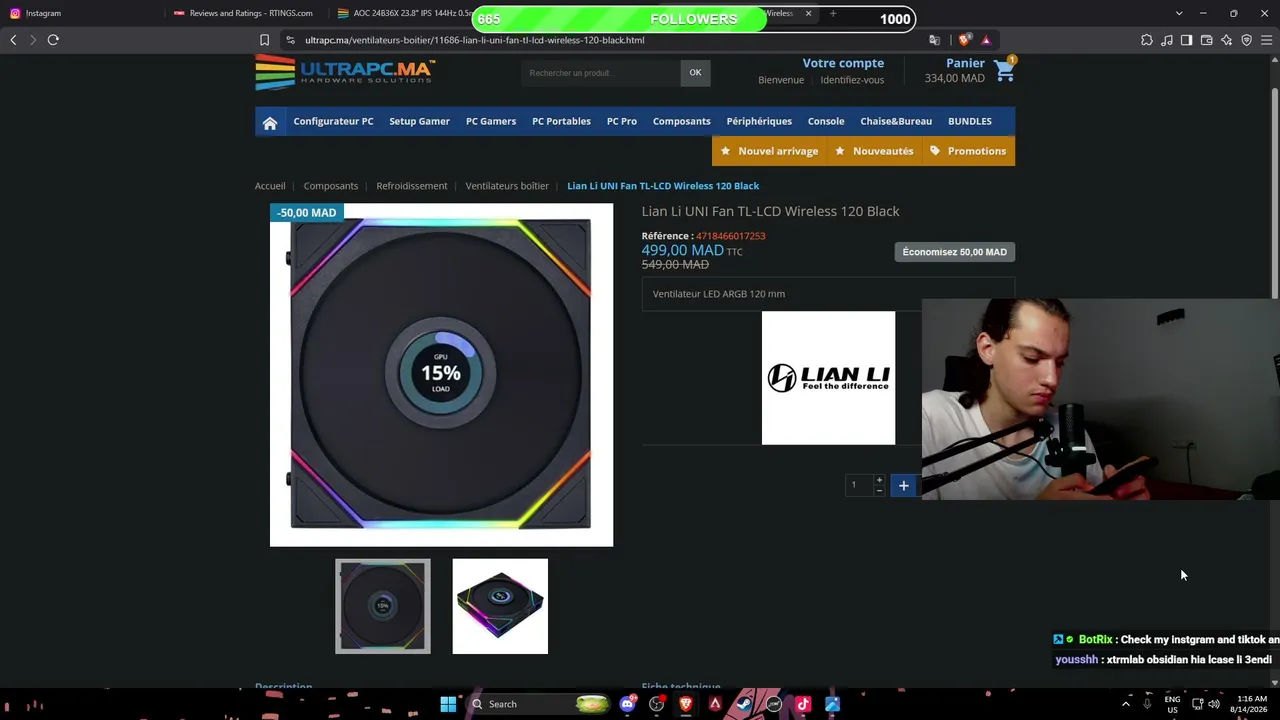This screenshot has height=720, width=1280.
Task: Go to Nouvel arrivage section
Action: pyautogui.click(x=769, y=151)
